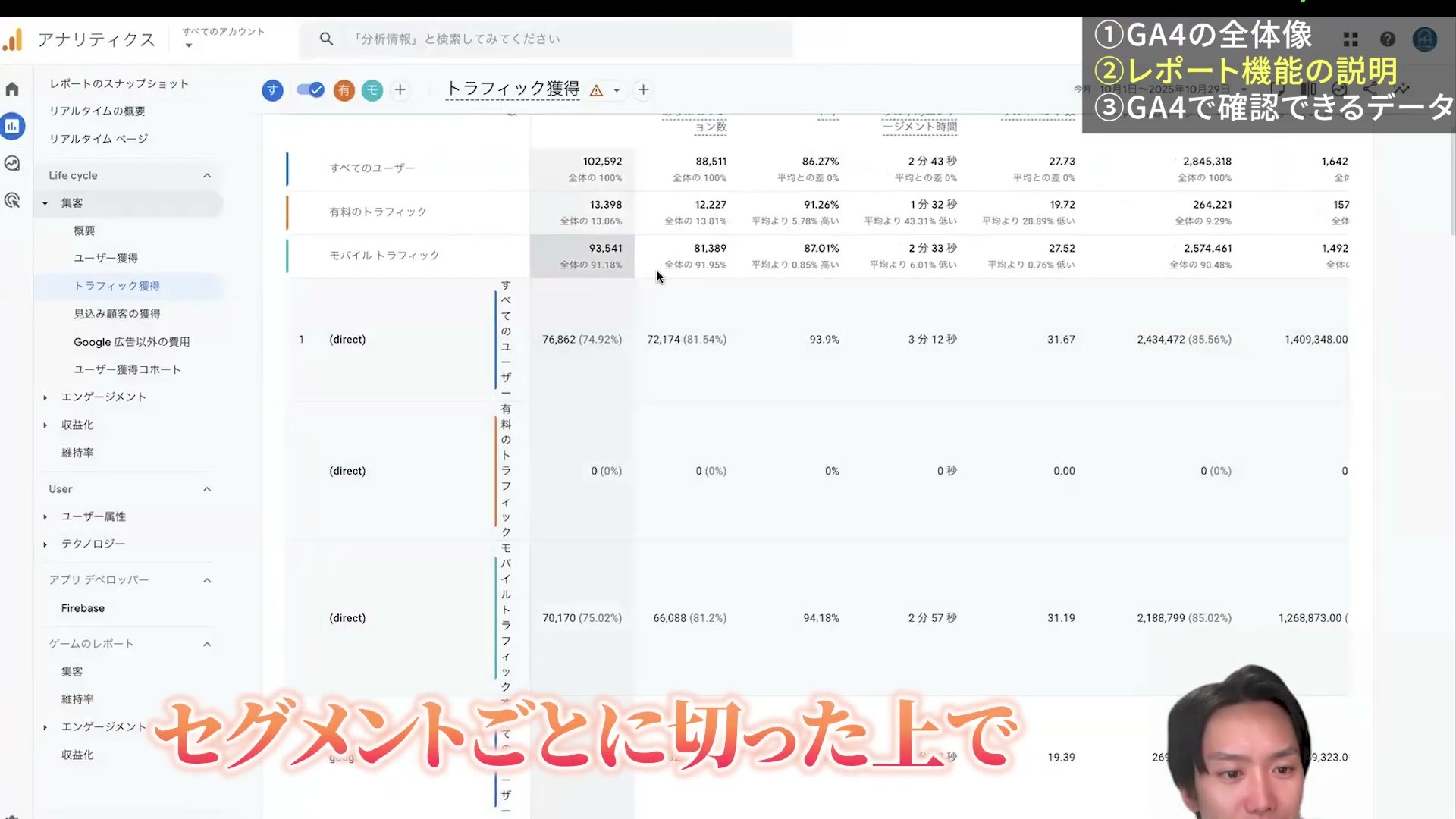Click the analytics search input field
The image size is (1456, 819).
pos(546,39)
